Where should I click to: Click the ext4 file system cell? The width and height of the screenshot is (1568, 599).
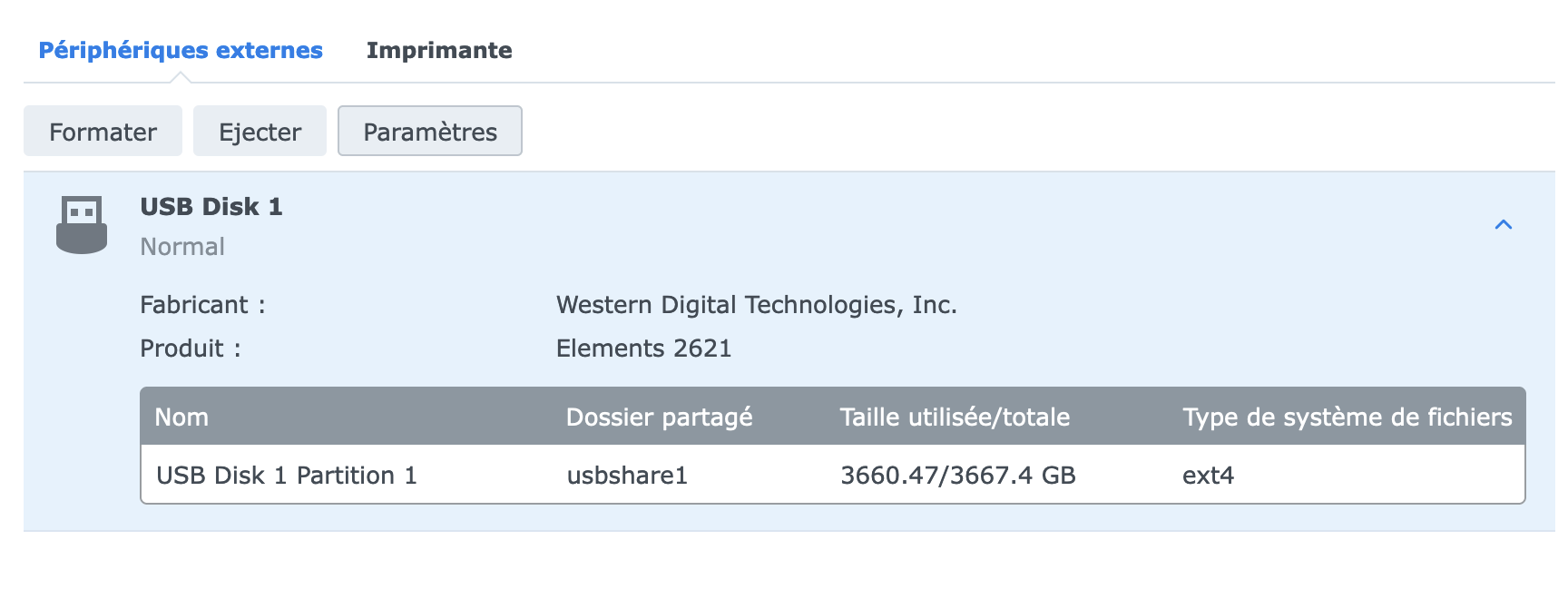(x=1208, y=476)
